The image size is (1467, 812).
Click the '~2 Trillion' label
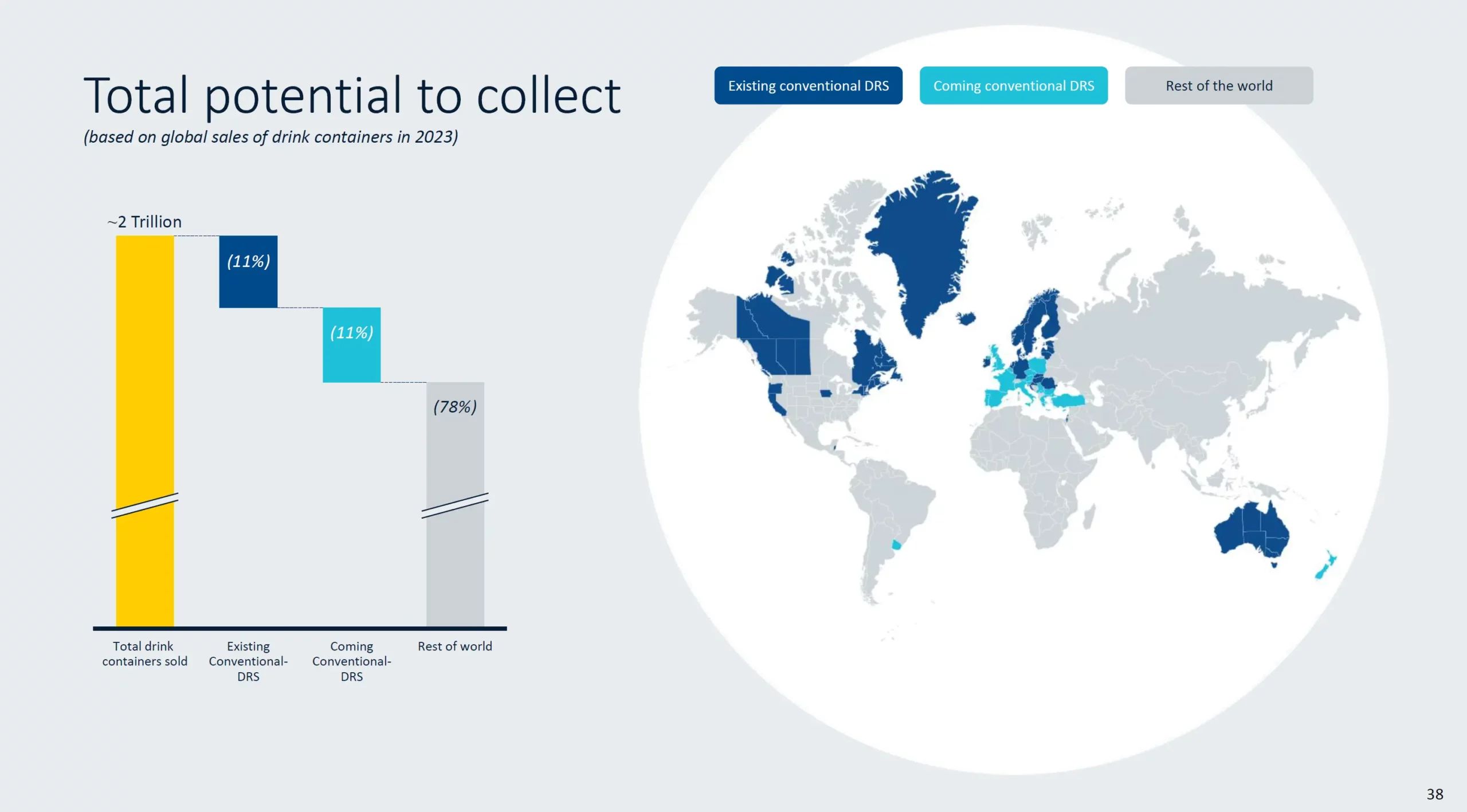point(144,222)
